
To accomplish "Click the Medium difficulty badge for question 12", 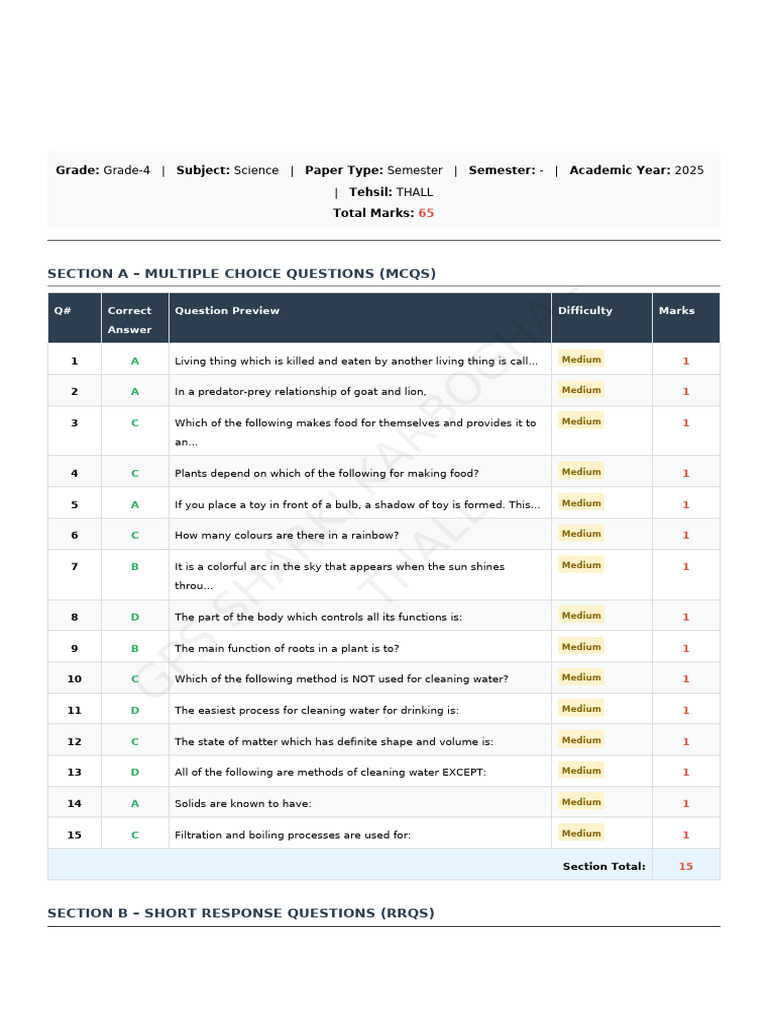I will [x=581, y=740].
